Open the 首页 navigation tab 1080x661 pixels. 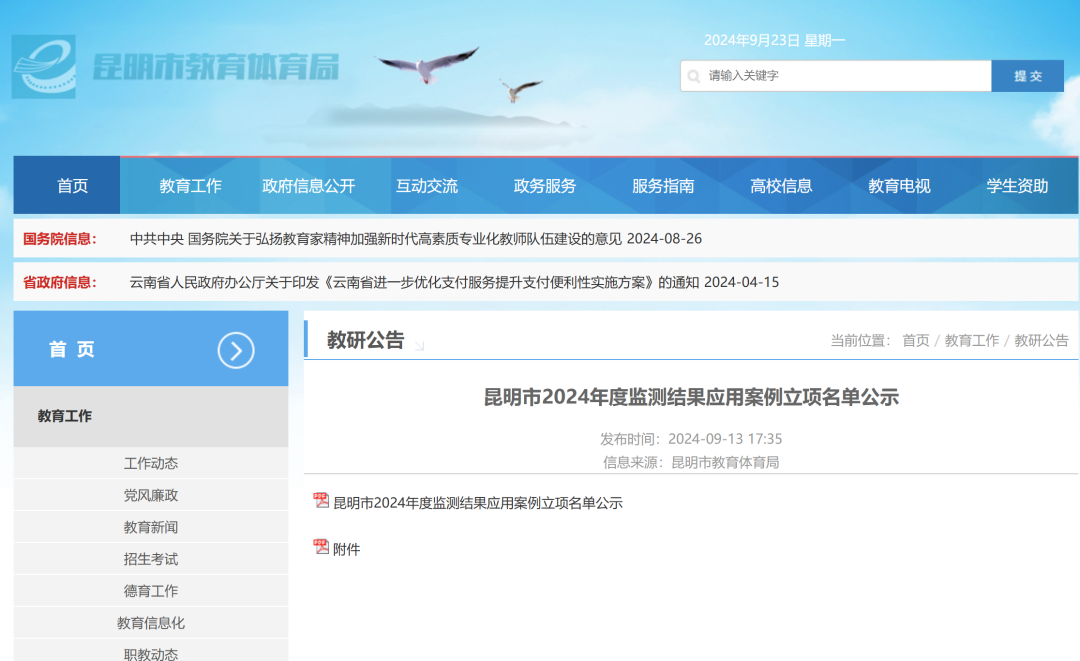(x=72, y=186)
